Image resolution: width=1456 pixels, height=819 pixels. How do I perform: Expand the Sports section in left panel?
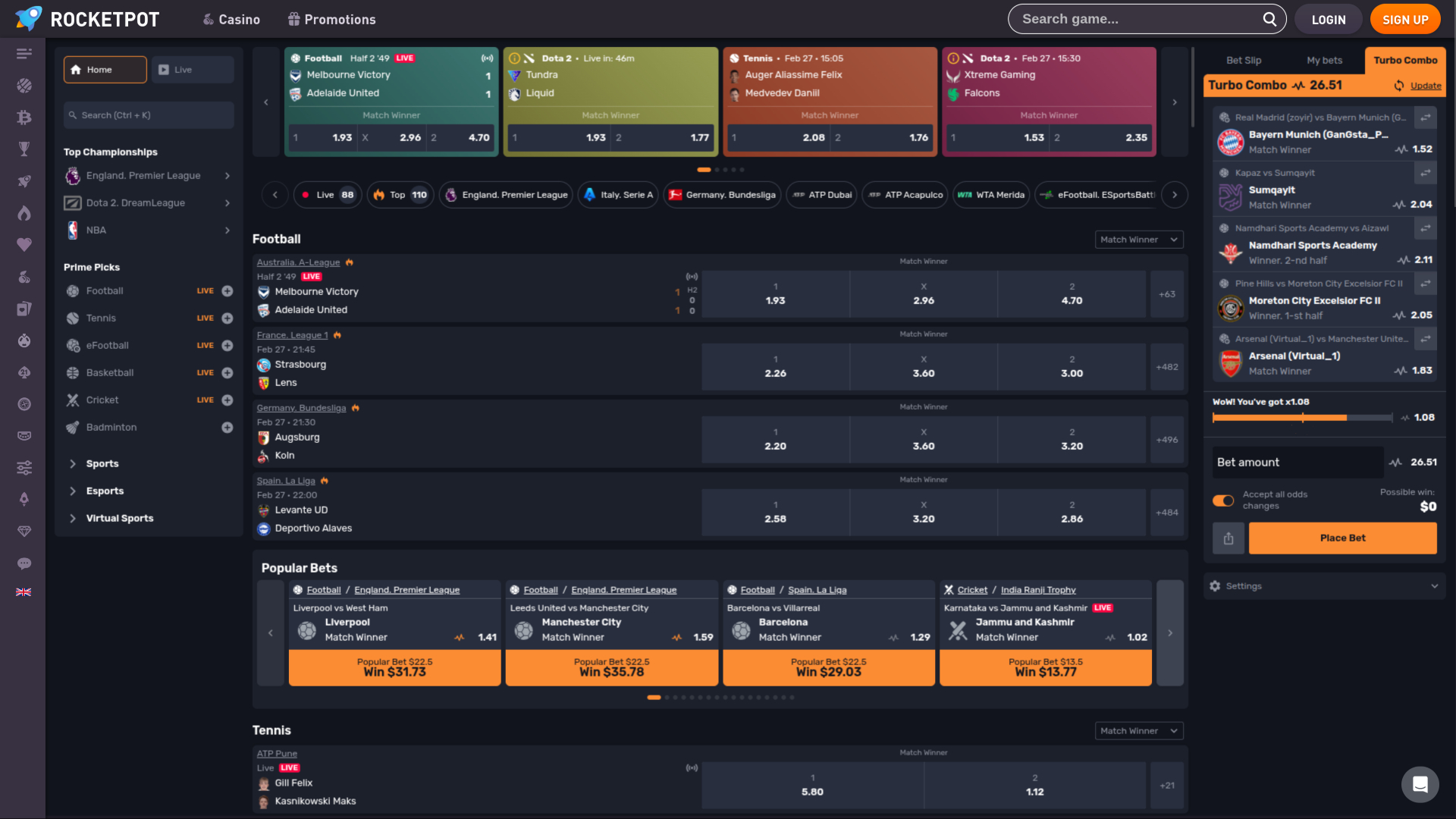pos(102,463)
